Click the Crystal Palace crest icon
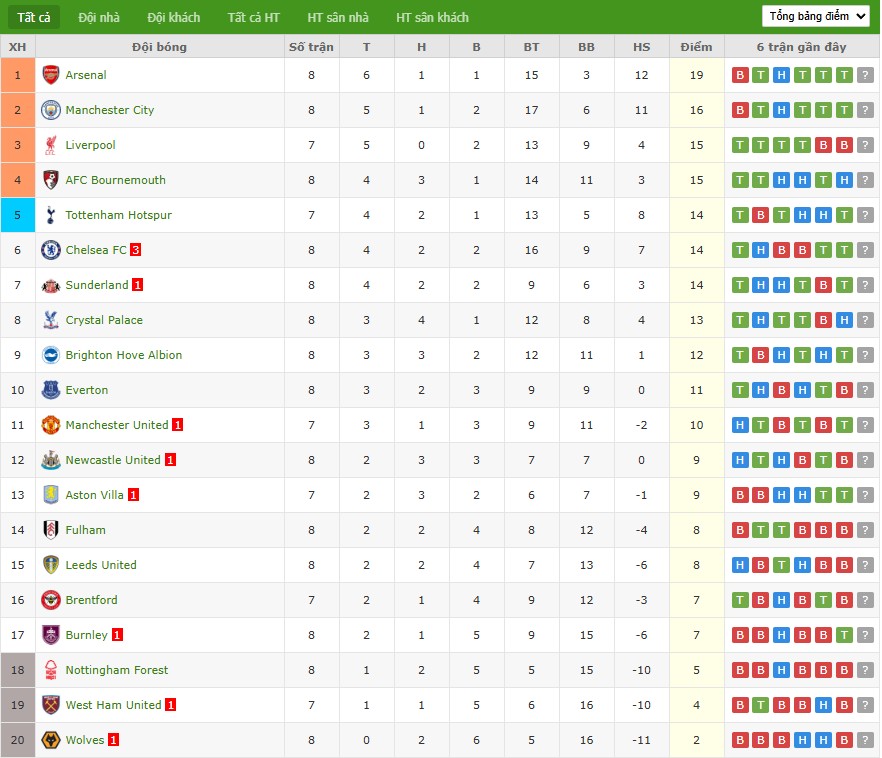The image size is (882, 758). [51, 320]
